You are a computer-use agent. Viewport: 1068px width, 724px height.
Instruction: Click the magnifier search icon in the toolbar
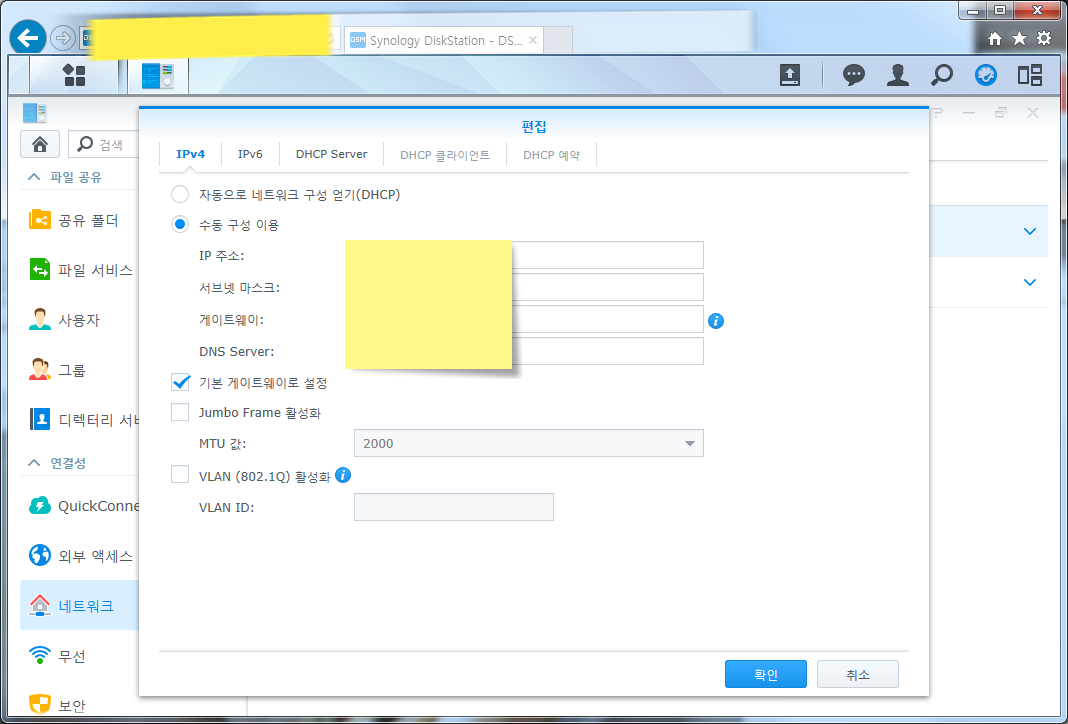click(941, 75)
